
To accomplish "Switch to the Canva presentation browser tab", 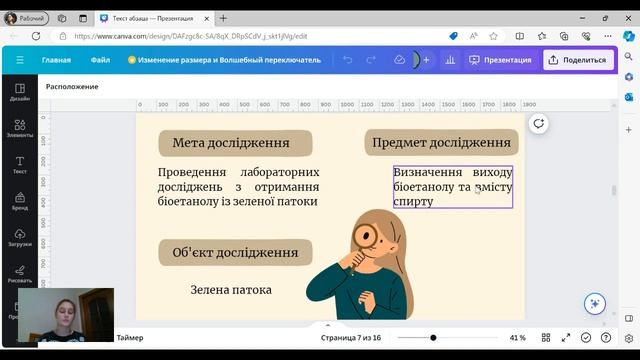I will tap(153, 18).
